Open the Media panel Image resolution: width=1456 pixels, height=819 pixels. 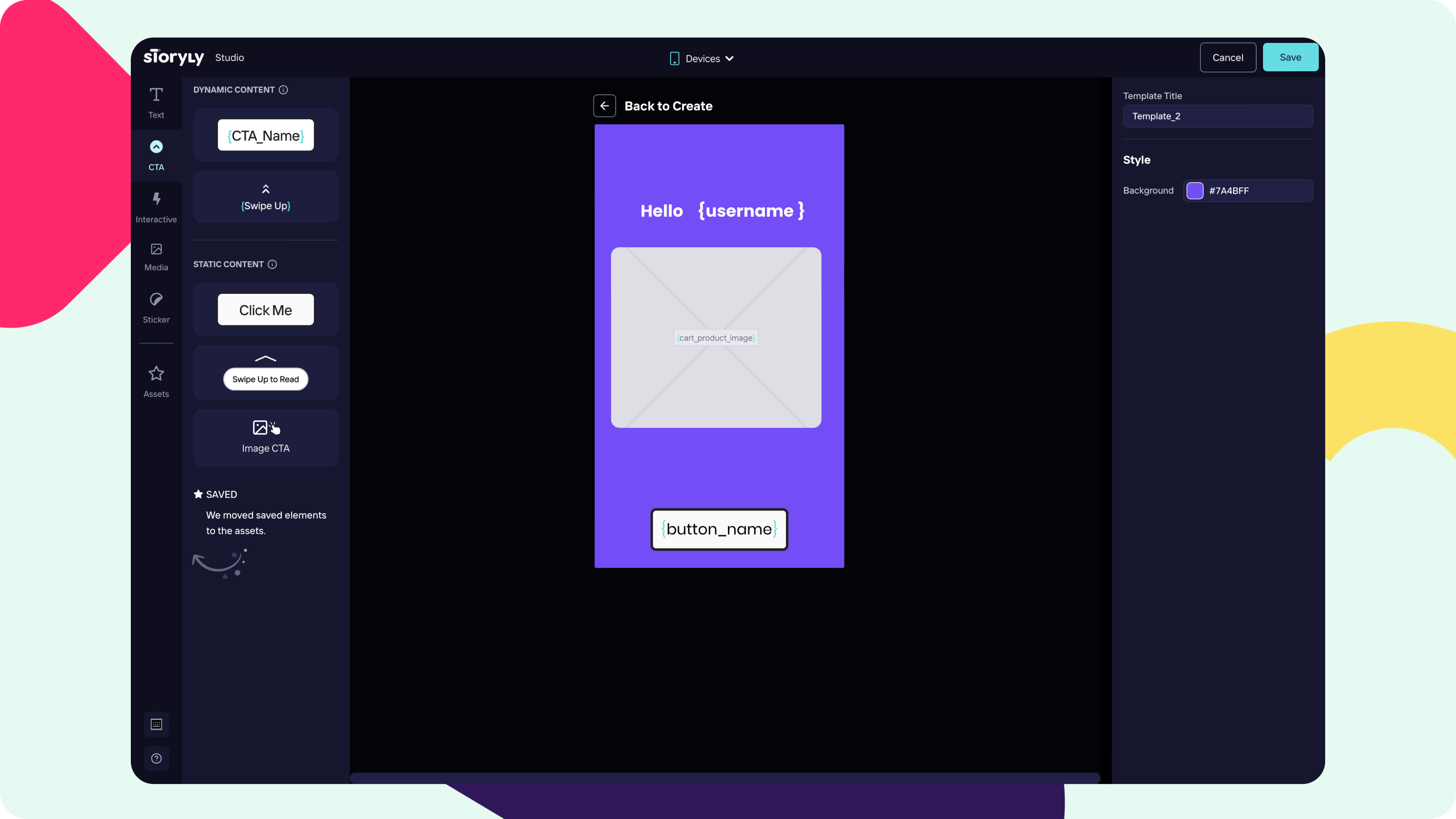156,257
